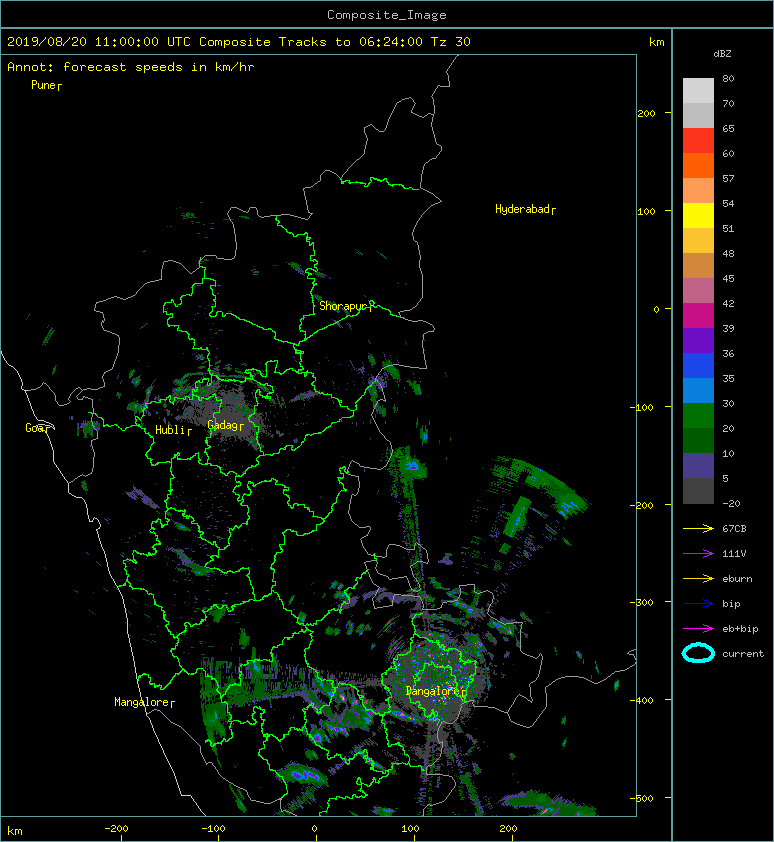Click the Hubli station label
This screenshot has width=774, height=842.
pos(171,430)
